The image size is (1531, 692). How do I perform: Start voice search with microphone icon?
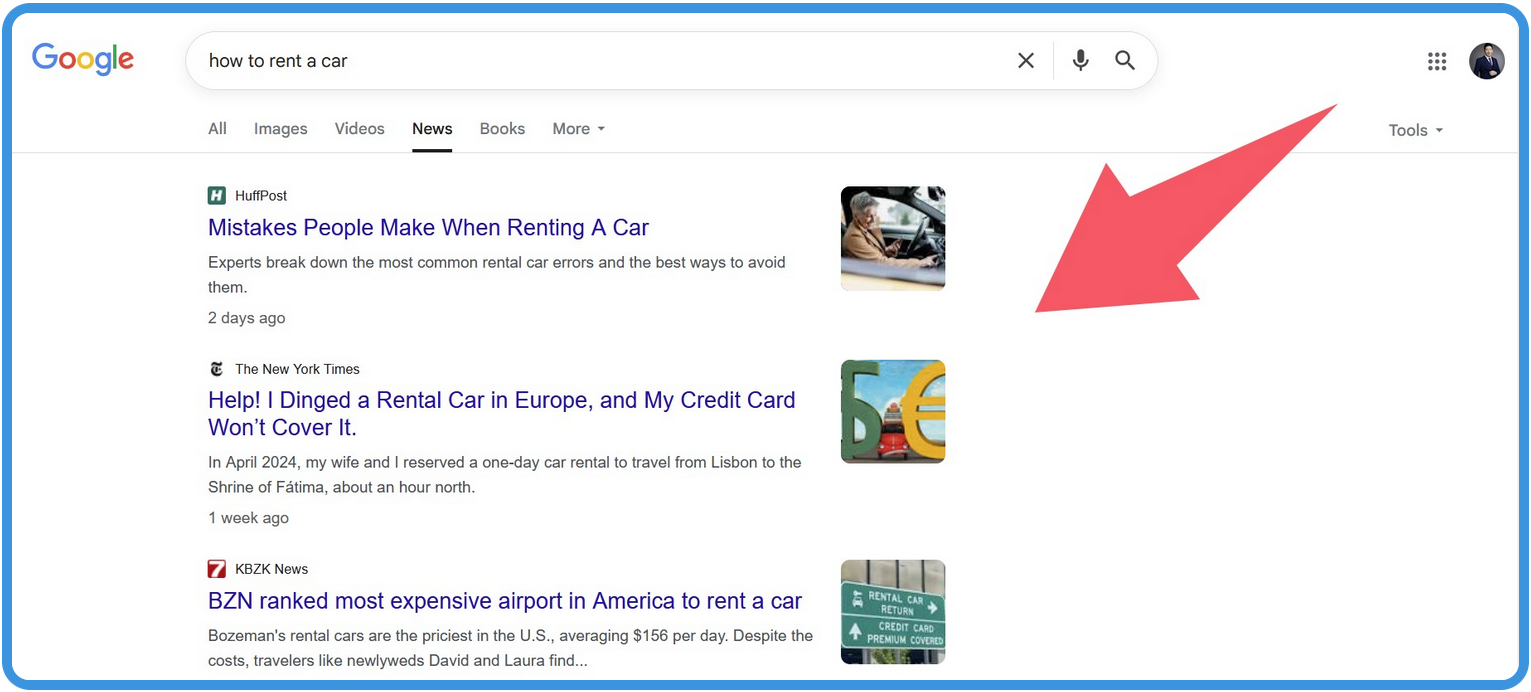1080,61
